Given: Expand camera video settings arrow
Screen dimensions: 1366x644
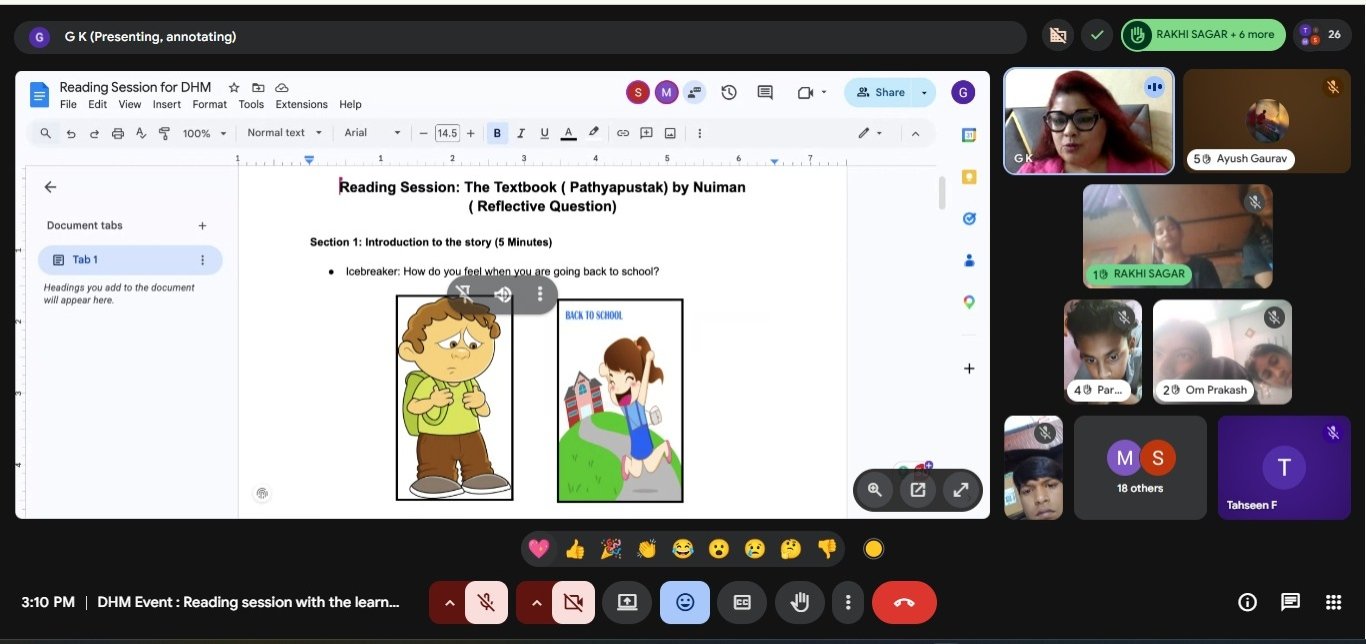Looking at the screenshot, I should (536, 602).
